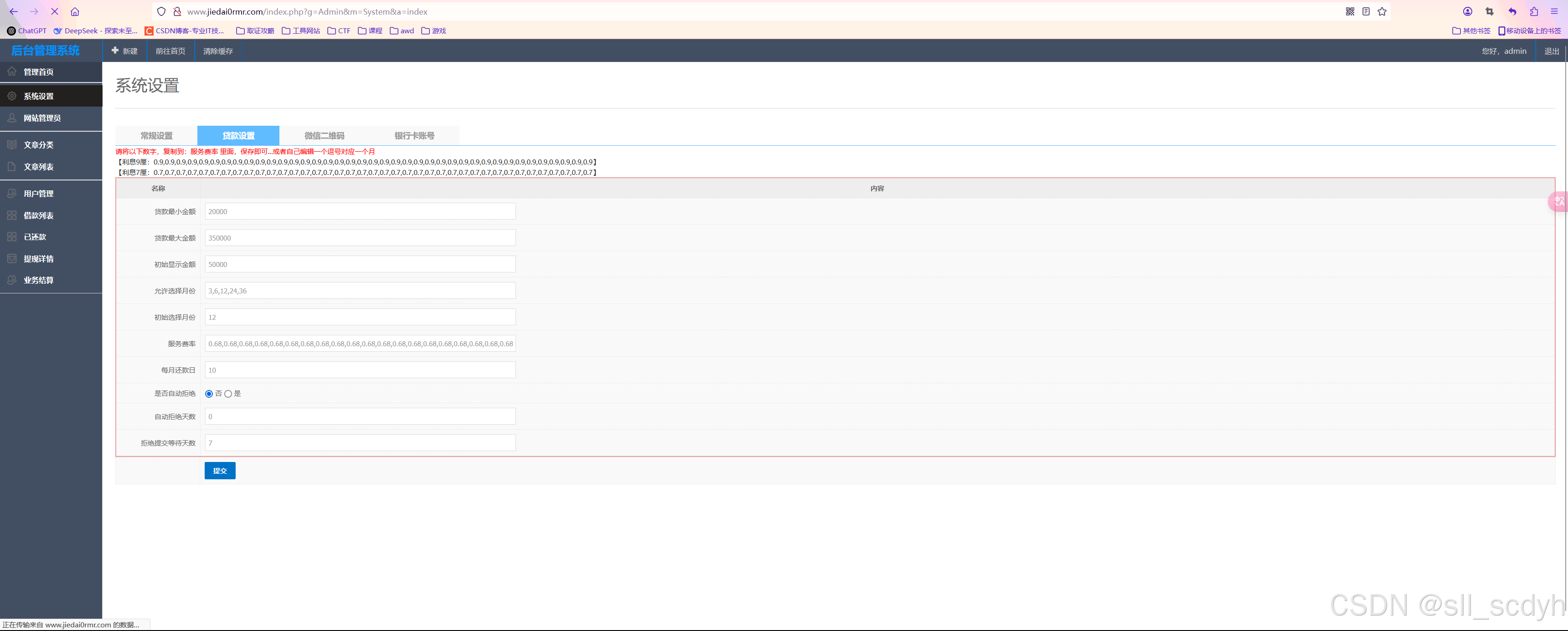Click the 每月还款日 input field

tap(361, 370)
